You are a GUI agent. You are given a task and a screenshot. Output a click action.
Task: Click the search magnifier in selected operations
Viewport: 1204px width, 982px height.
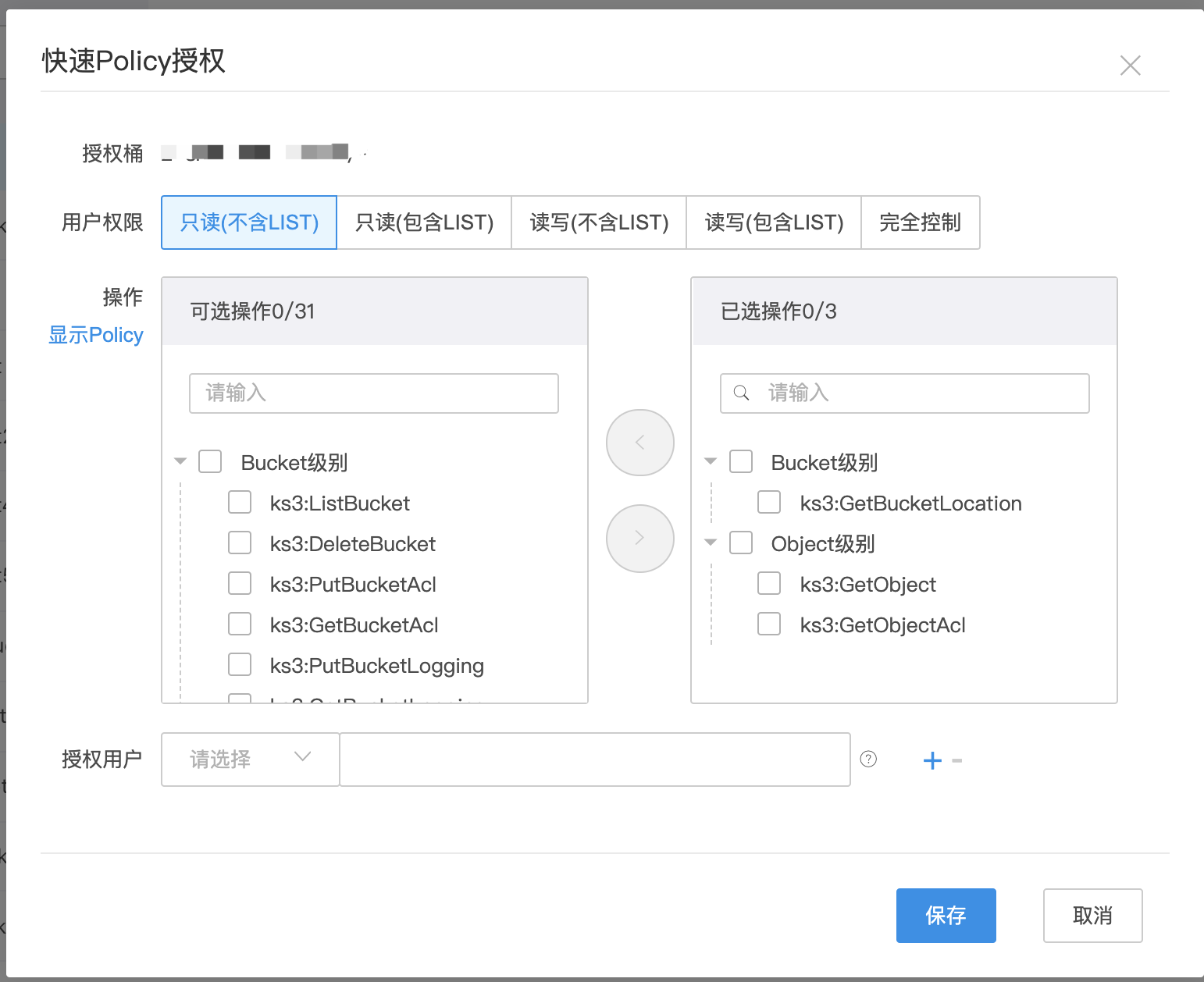point(742,393)
